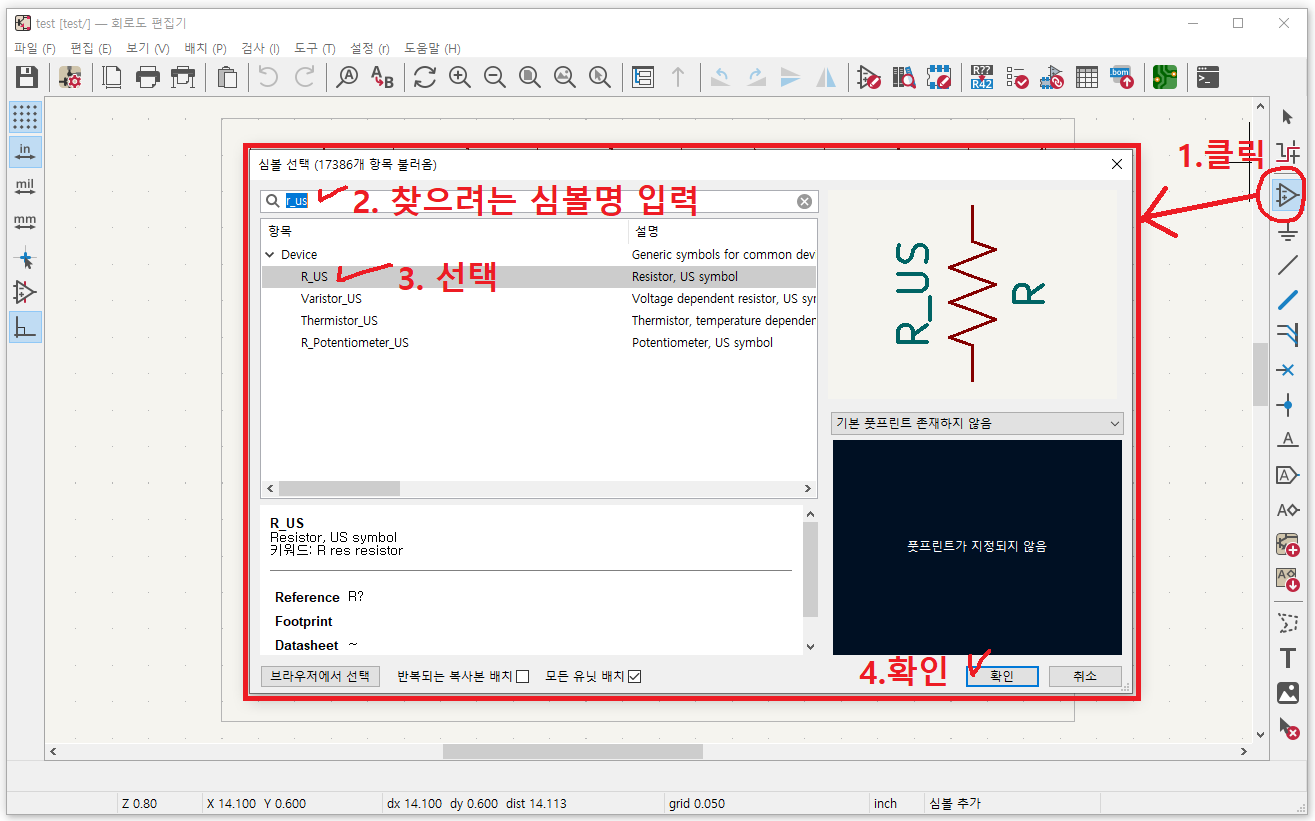Click Leave sheet up arrow icon
This screenshot has height=821, width=1315.
pos(678,77)
